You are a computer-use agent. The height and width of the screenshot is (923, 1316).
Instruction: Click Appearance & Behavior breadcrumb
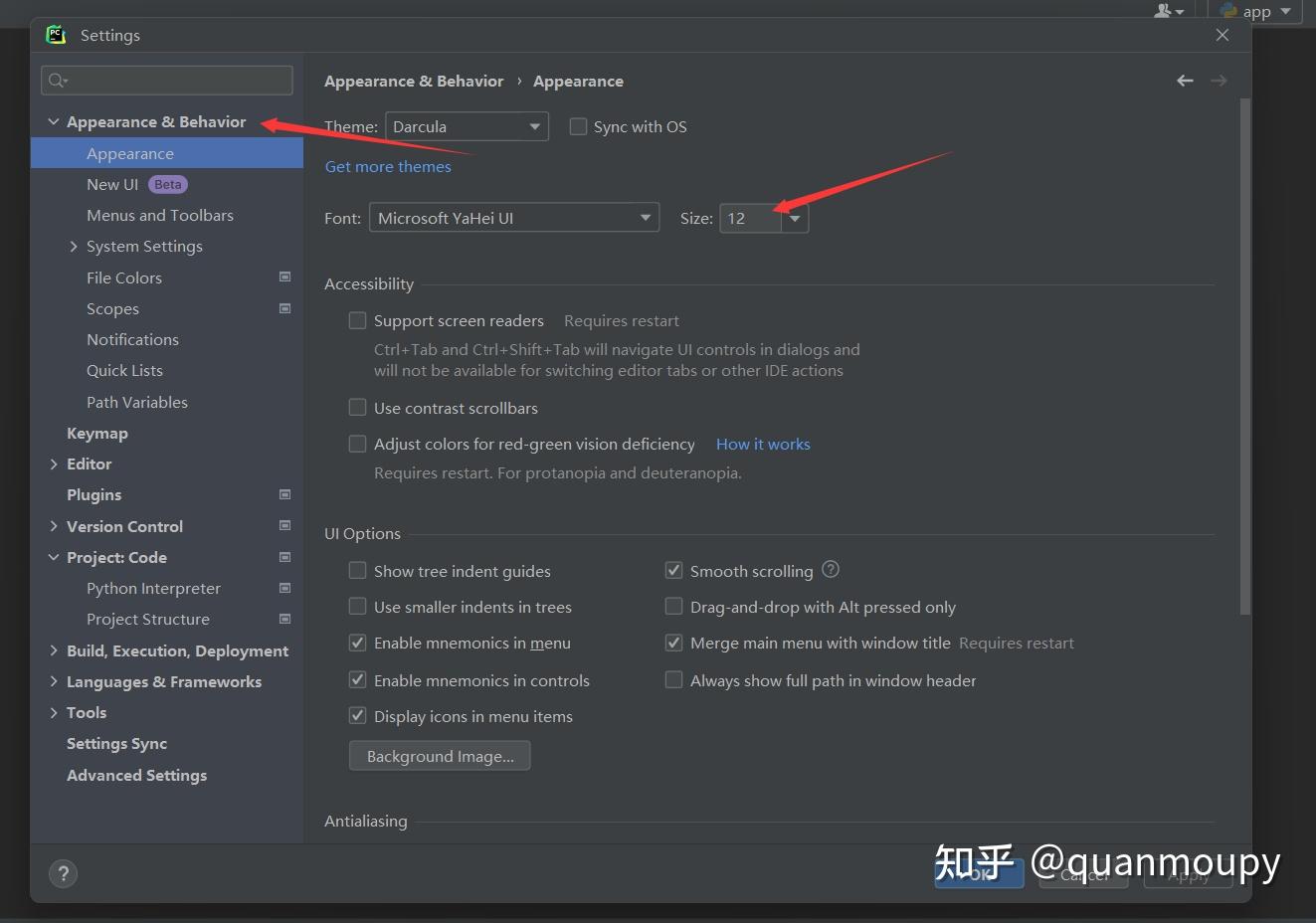[414, 81]
